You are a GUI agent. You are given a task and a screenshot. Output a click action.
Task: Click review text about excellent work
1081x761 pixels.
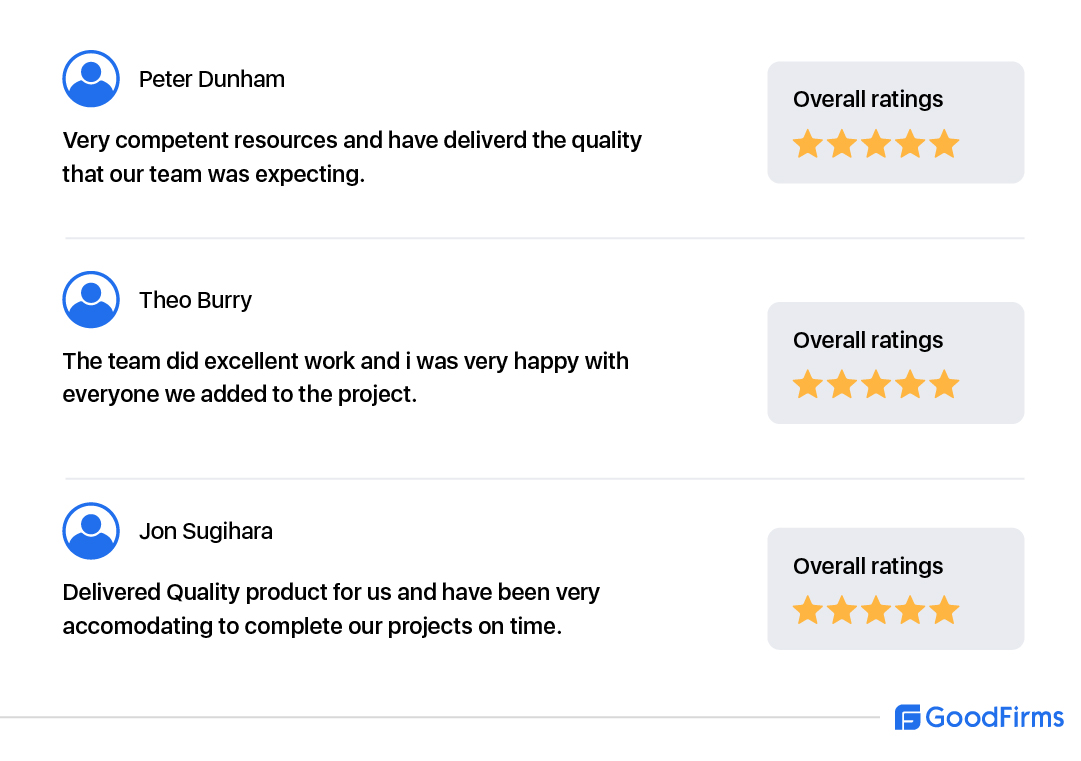(345, 377)
